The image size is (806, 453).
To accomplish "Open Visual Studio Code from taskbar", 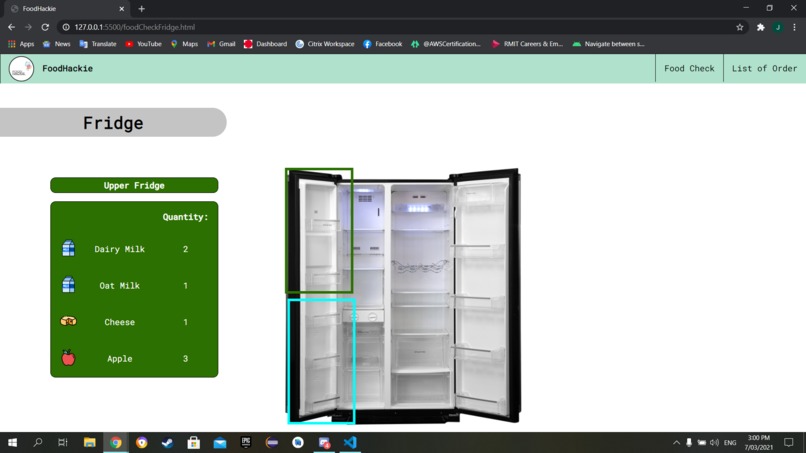I will coord(350,442).
